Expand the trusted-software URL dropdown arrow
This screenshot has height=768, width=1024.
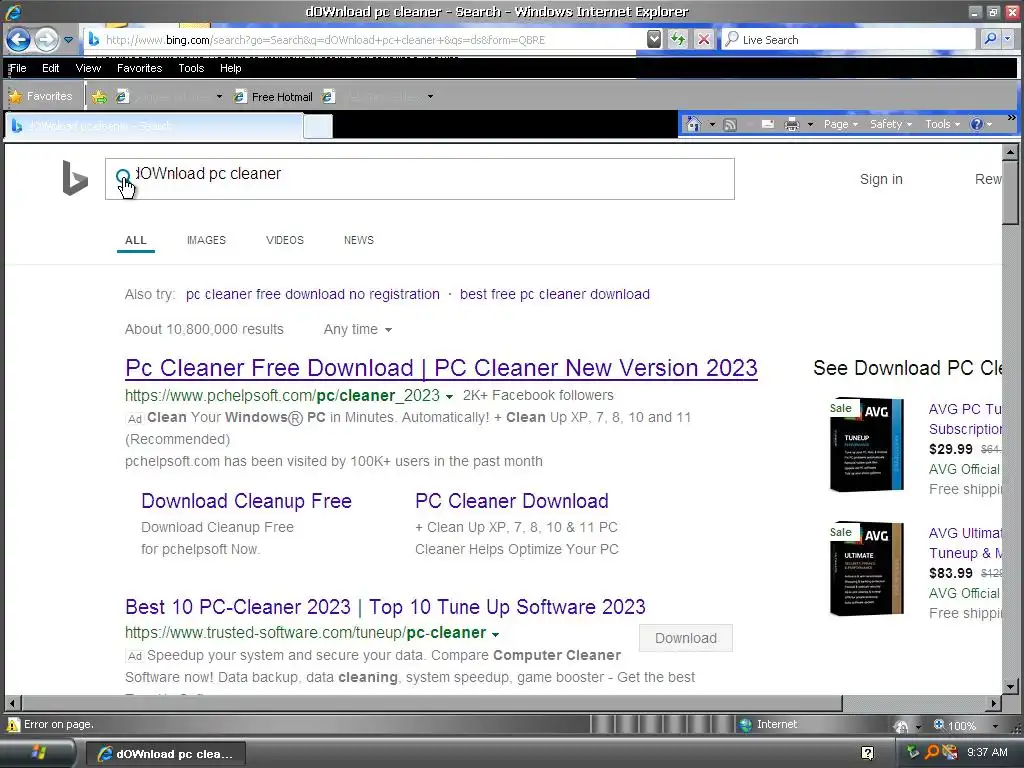(x=496, y=634)
